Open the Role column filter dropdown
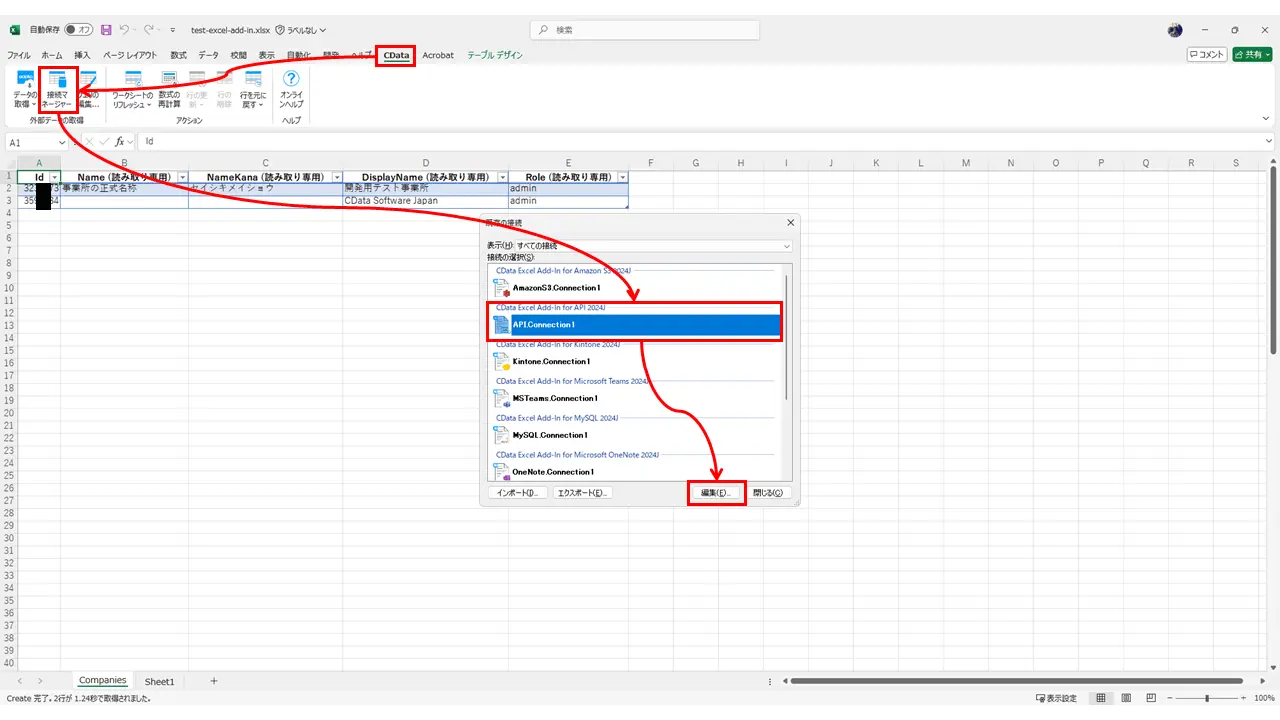The width and height of the screenshot is (1280, 720). [x=623, y=177]
